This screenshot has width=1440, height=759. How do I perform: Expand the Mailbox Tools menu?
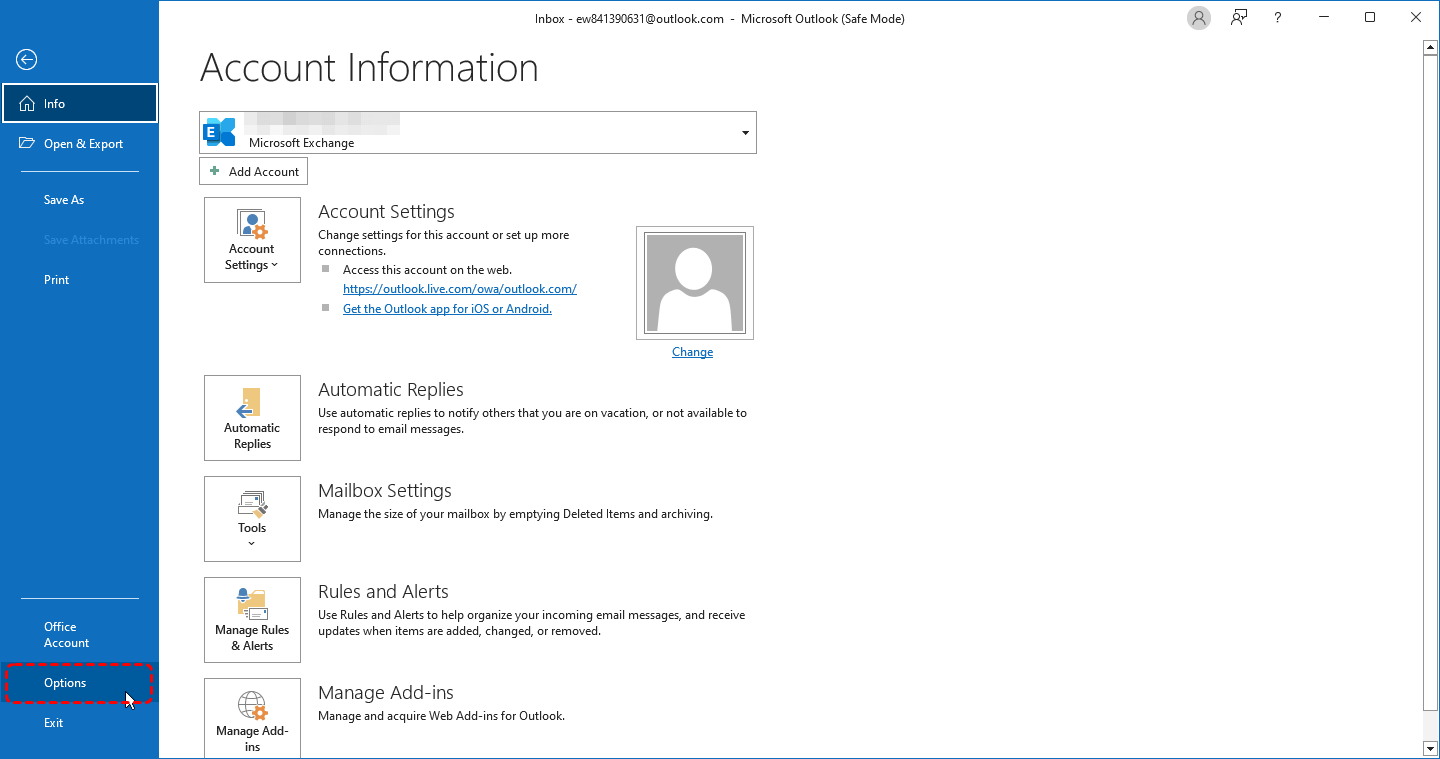point(252,519)
